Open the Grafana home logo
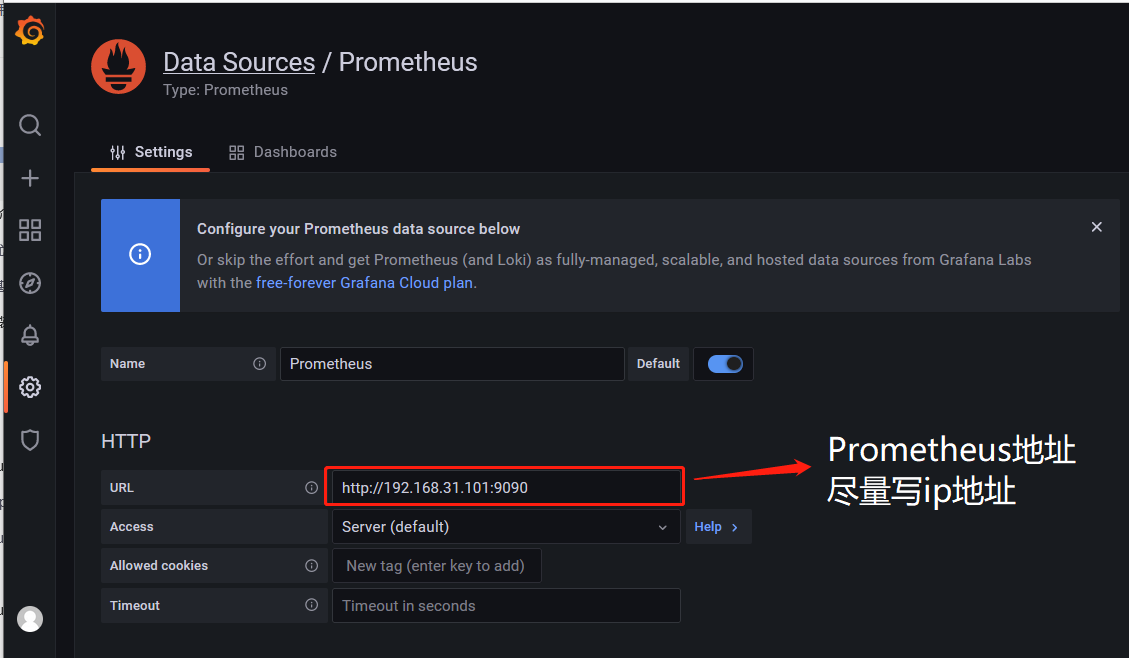This screenshot has width=1129, height=658. tap(29, 30)
